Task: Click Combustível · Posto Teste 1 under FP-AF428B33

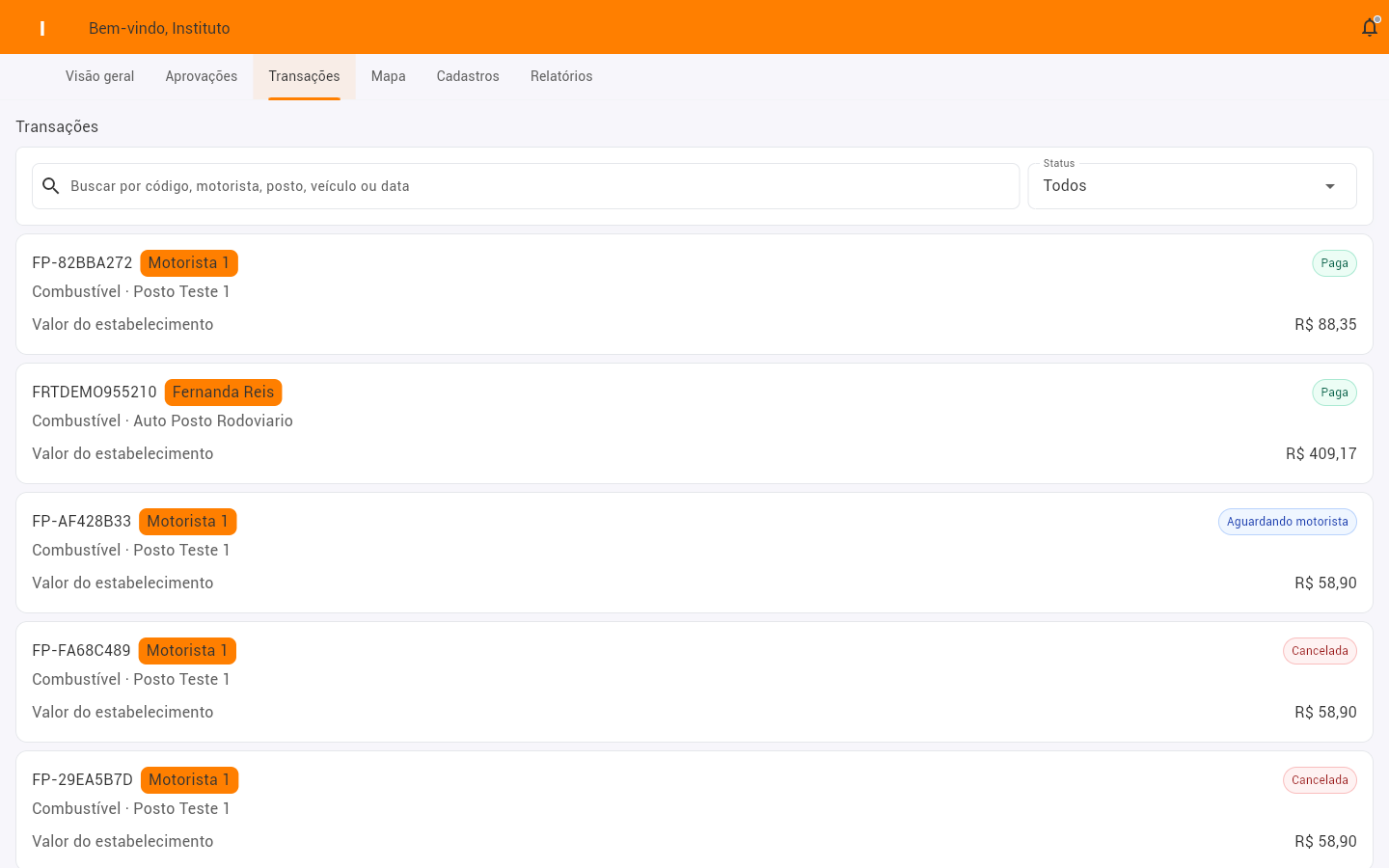Action: 131,551
